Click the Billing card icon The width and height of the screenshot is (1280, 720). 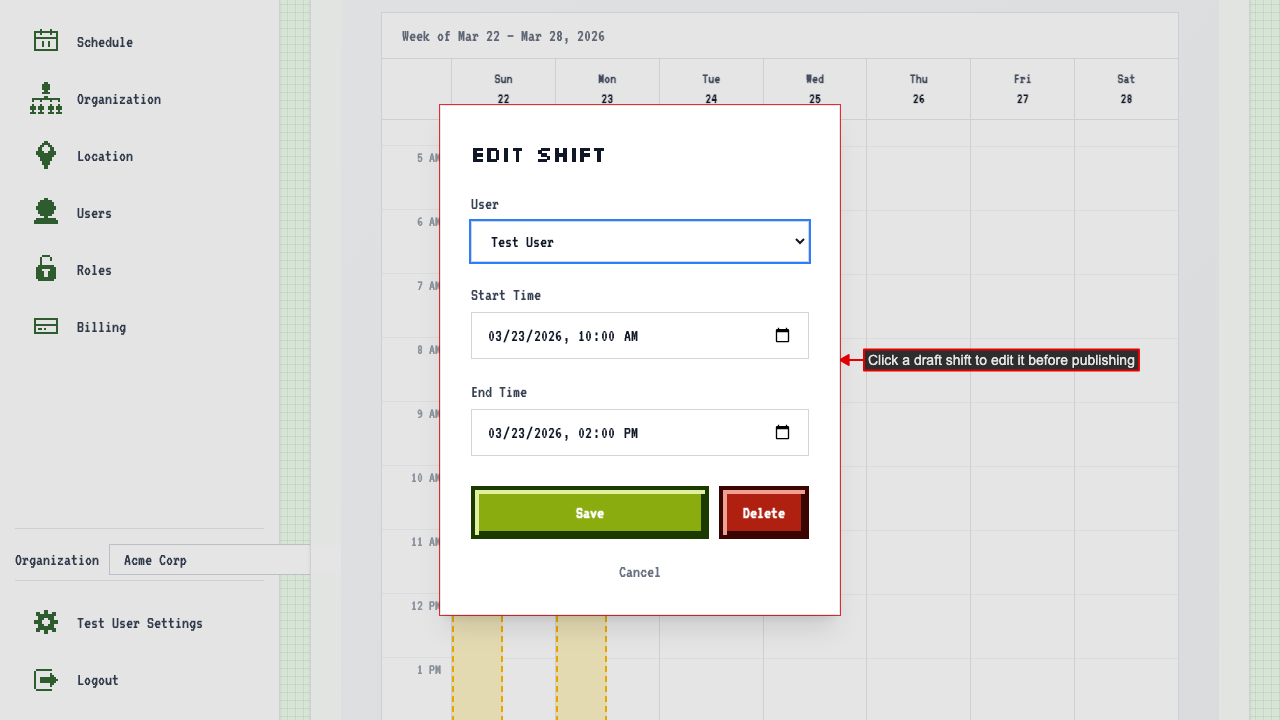pyautogui.click(x=46, y=326)
